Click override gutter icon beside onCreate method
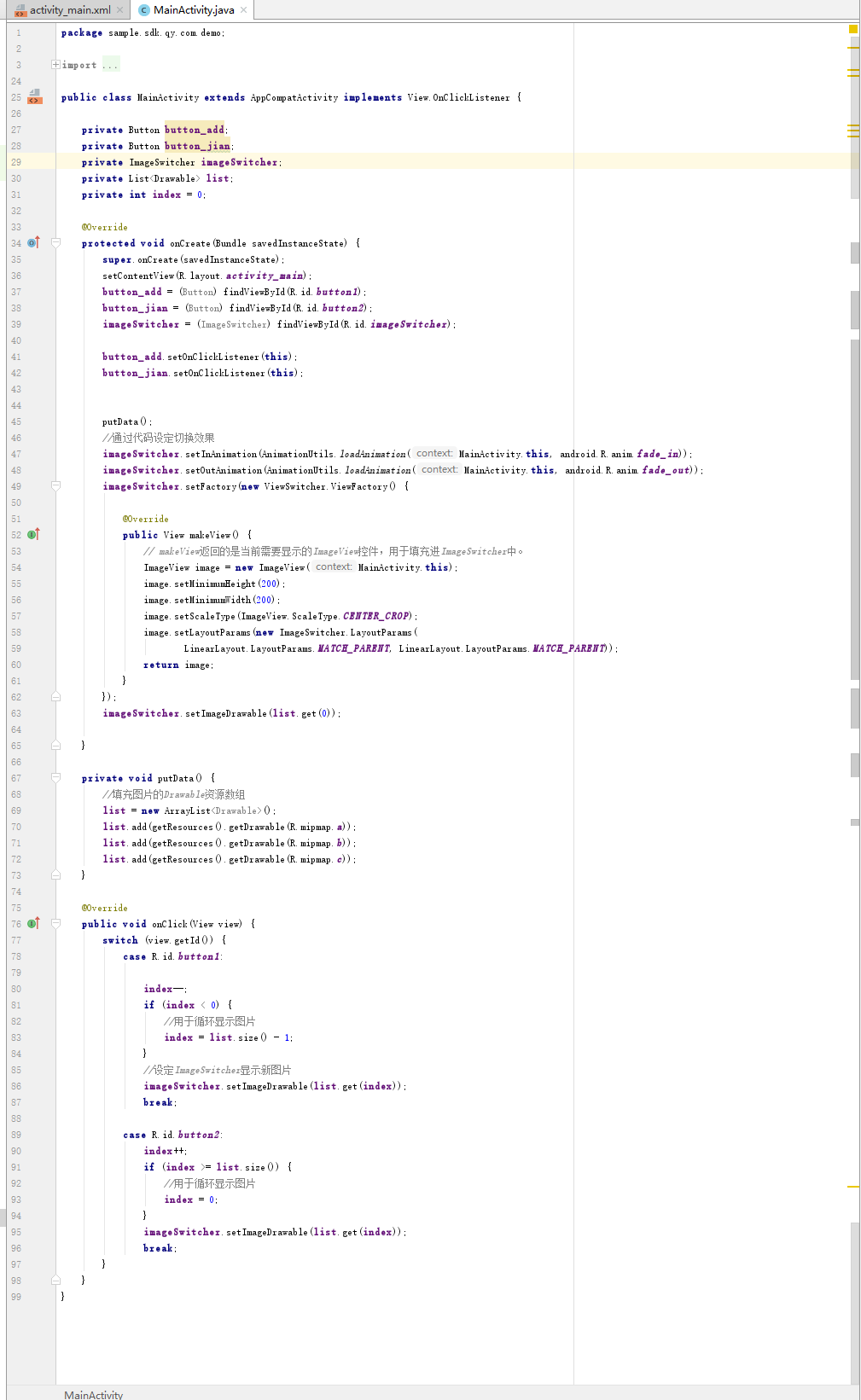This screenshot has width=861, height=1400. (x=33, y=243)
